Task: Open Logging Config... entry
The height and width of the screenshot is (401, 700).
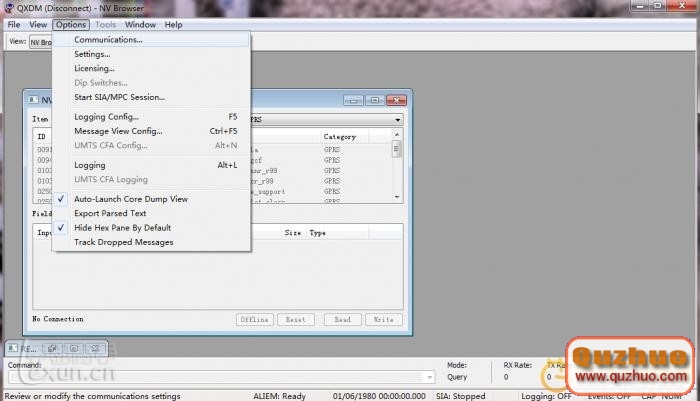Action: [152, 117]
